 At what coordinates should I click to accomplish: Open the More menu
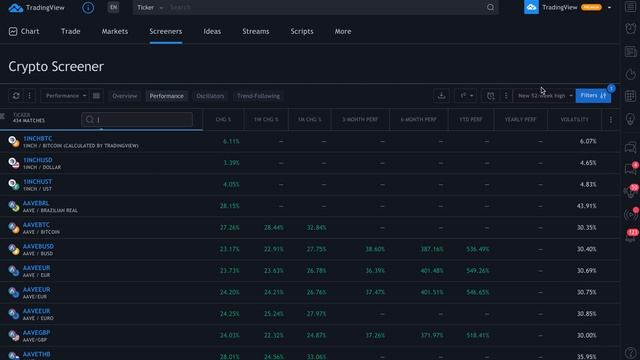pyautogui.click(x=343, y=31)
